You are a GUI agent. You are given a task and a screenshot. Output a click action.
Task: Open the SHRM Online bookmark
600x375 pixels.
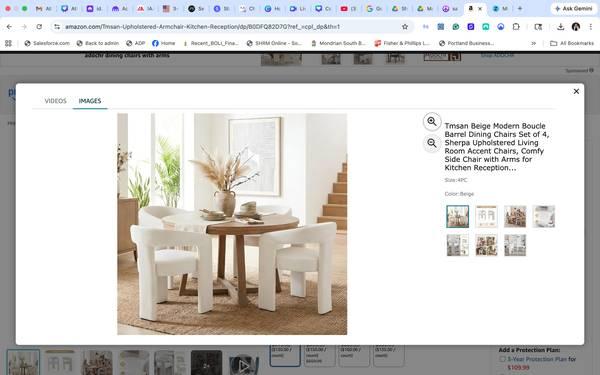click(274, 43)
